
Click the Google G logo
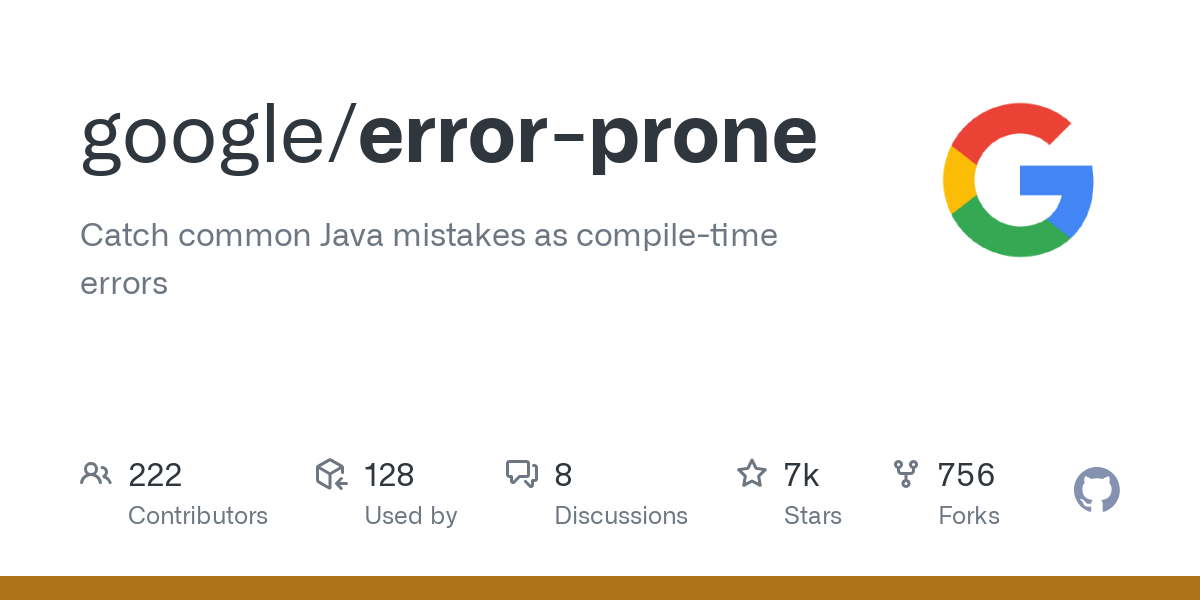coord(1018,180)
